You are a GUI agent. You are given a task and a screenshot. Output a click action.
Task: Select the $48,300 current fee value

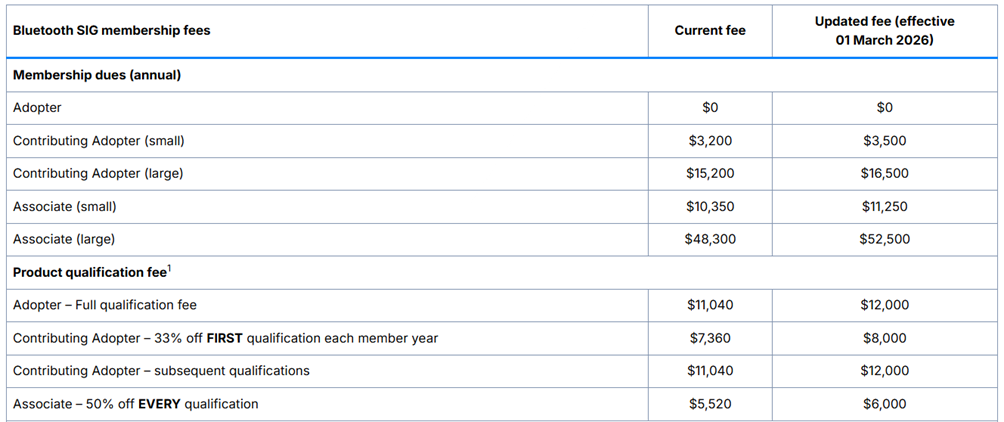coord(710,240)
